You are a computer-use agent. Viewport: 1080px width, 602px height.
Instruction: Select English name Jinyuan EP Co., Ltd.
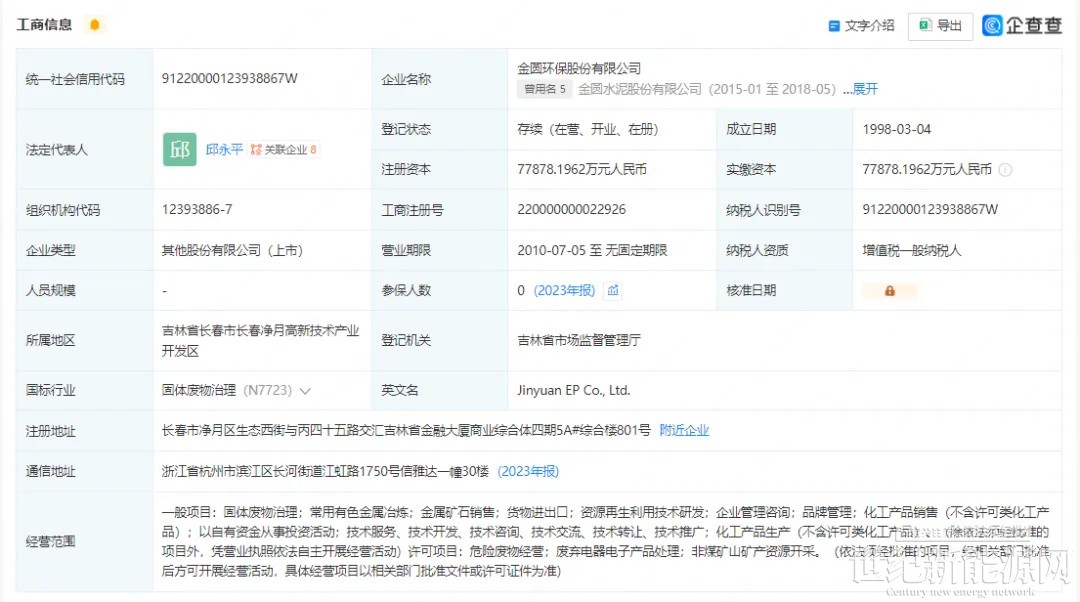[x=574, y=391]
